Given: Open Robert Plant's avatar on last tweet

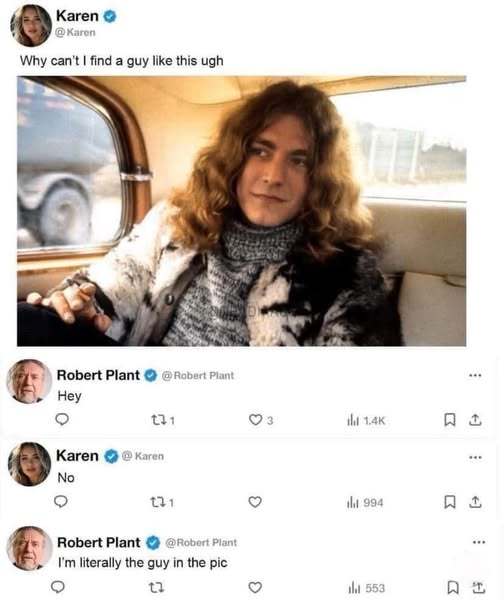Looking at the screenshot, I should click(x=29, y=548).
